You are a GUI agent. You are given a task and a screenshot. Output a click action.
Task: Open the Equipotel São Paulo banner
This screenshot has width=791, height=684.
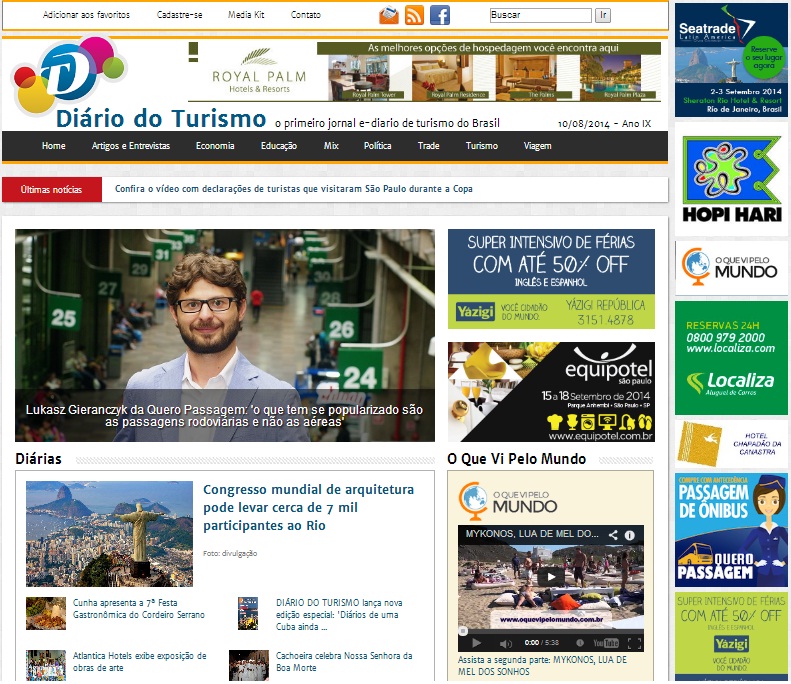coord(551,392)
